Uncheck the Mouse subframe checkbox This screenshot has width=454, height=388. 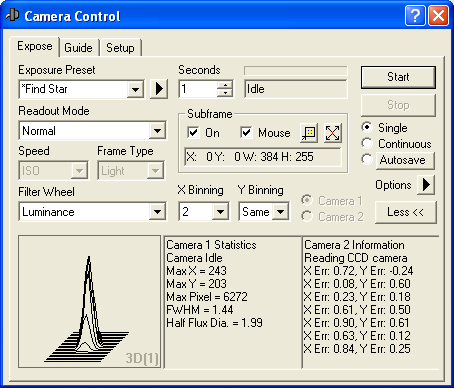point(246,132)
